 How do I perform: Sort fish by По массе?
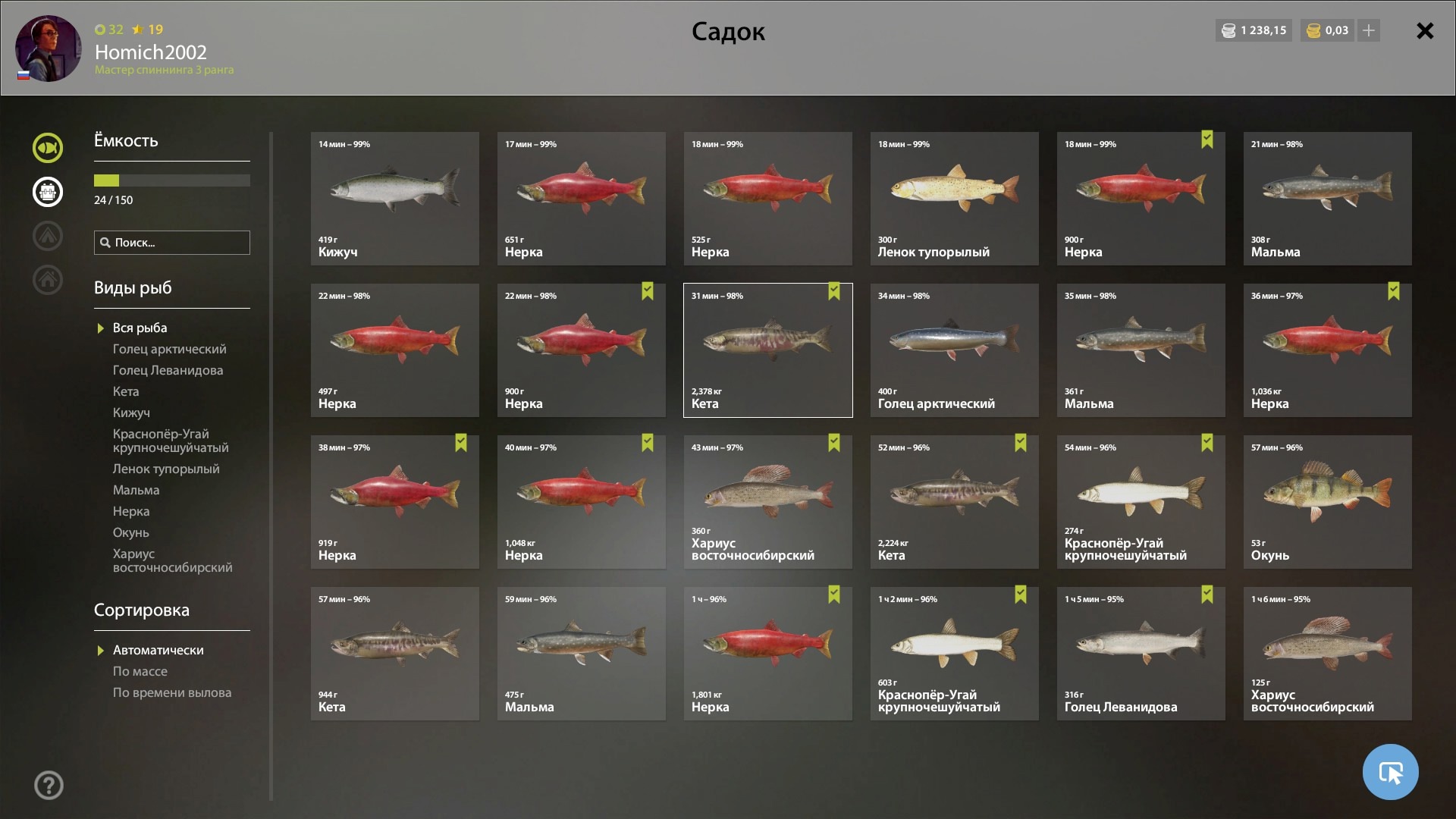tap(140, 671)
